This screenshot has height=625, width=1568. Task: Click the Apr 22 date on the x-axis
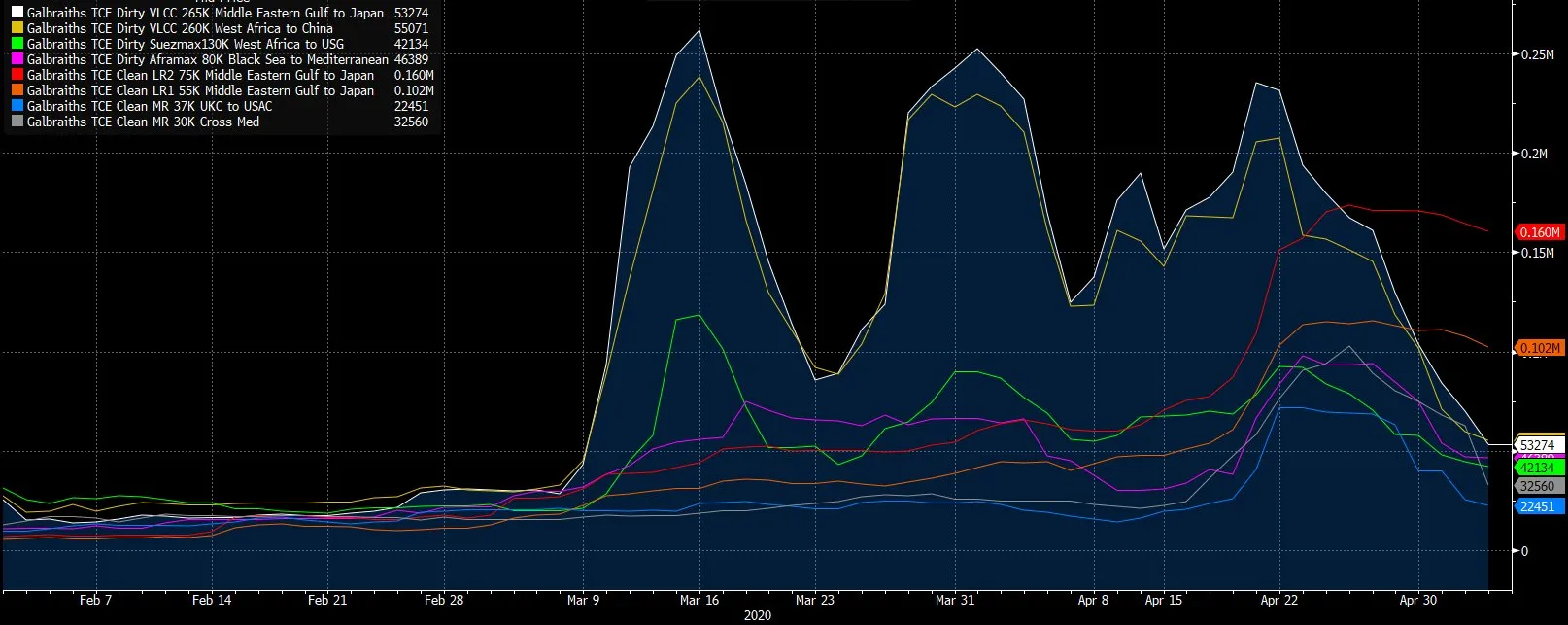tap(1278, 600)
